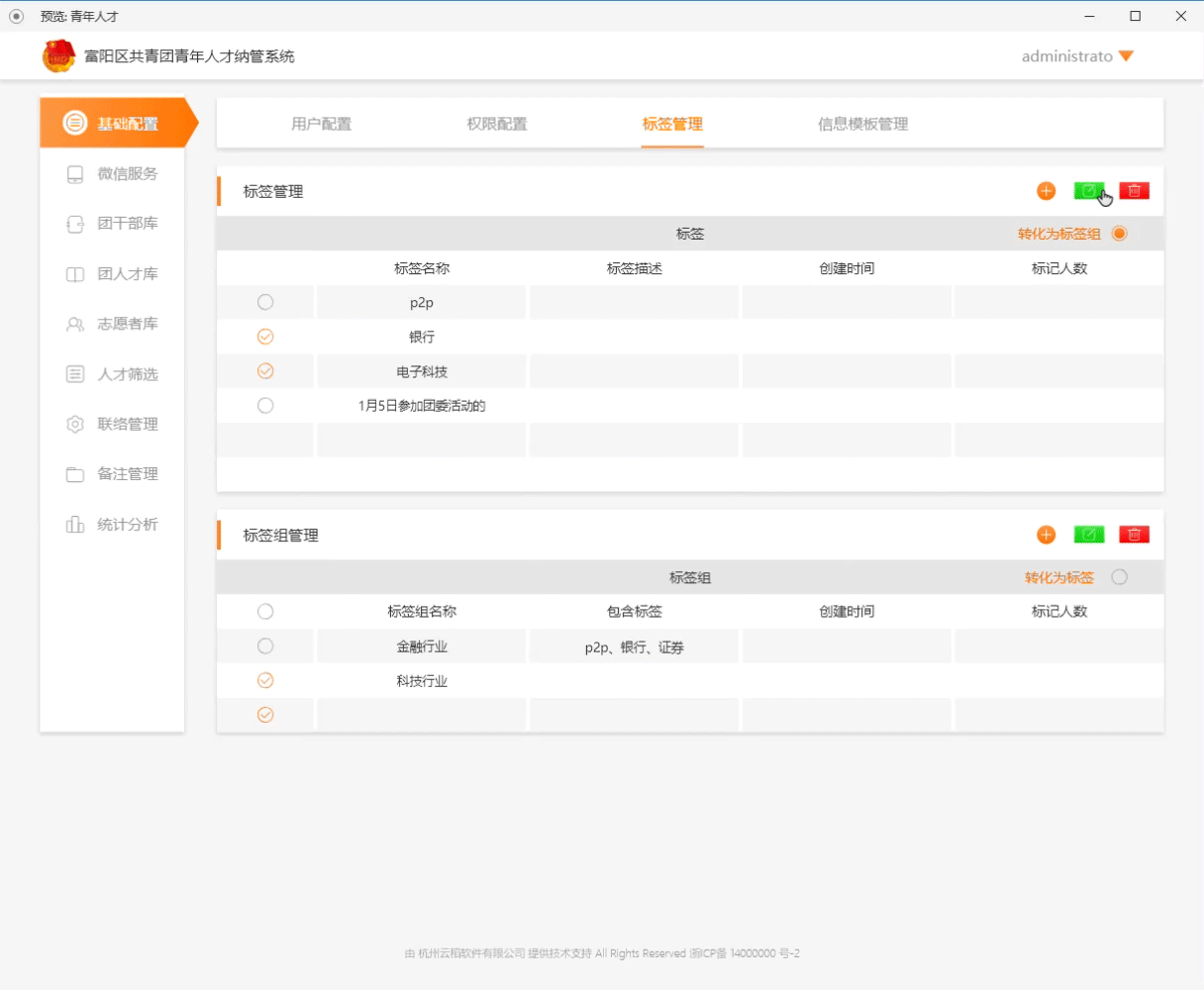Open the 基础配置 sidebar section
Screen dimensions: 1204x990
click(119, 124)
